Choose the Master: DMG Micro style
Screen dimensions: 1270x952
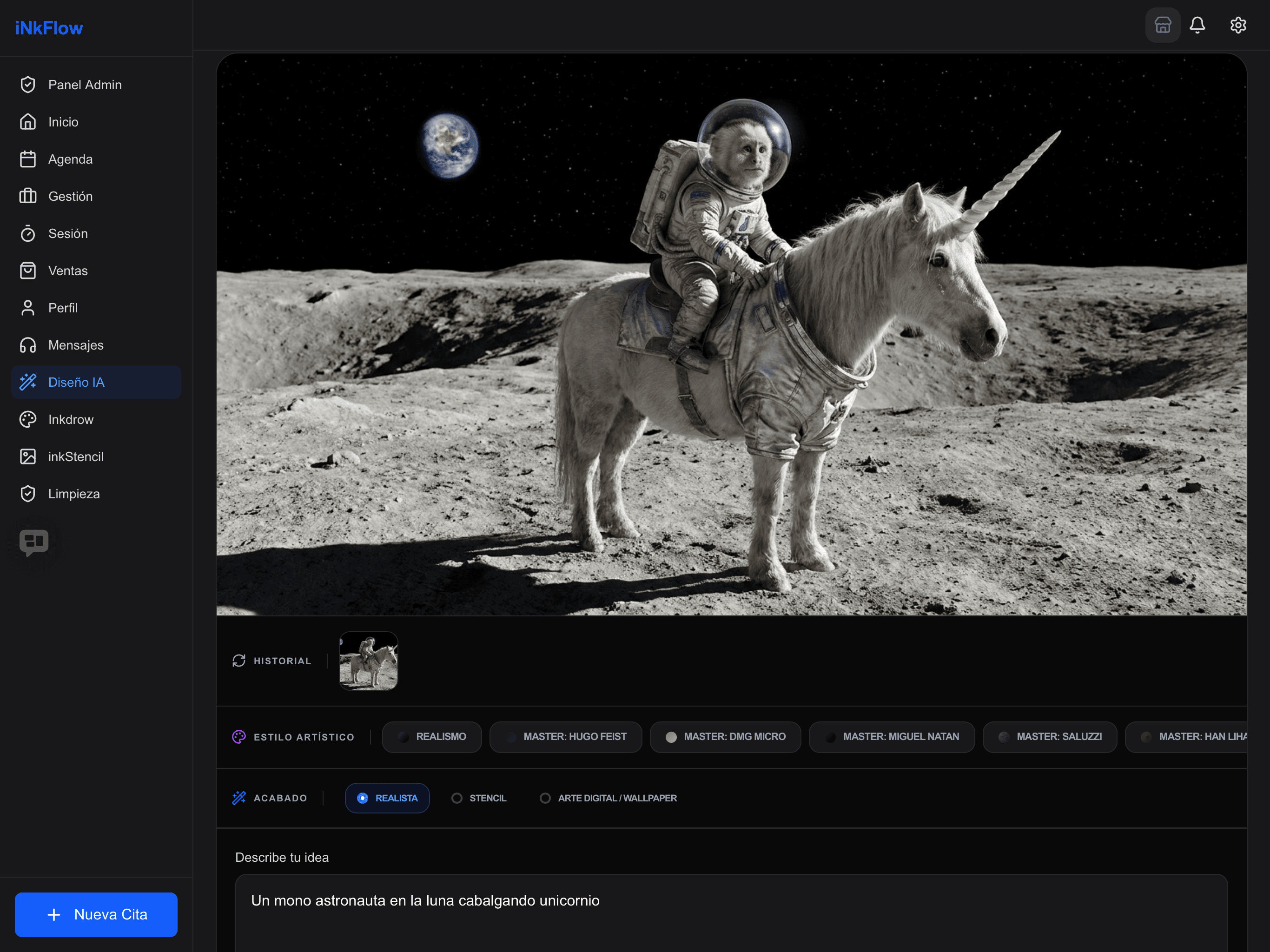click(725, 737)
